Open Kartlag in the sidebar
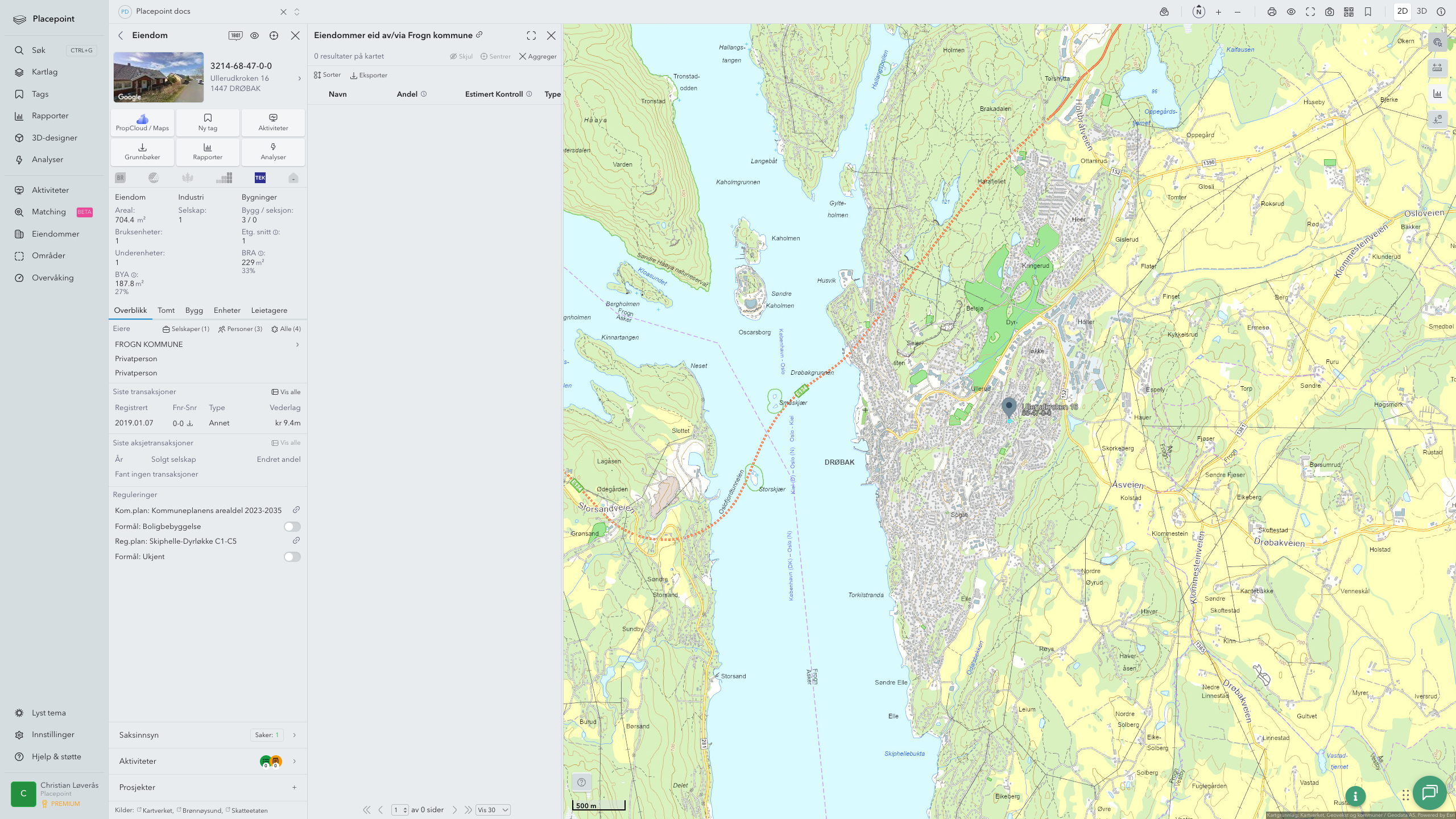This screenshot has height=819, width=1456. (45, 72)
